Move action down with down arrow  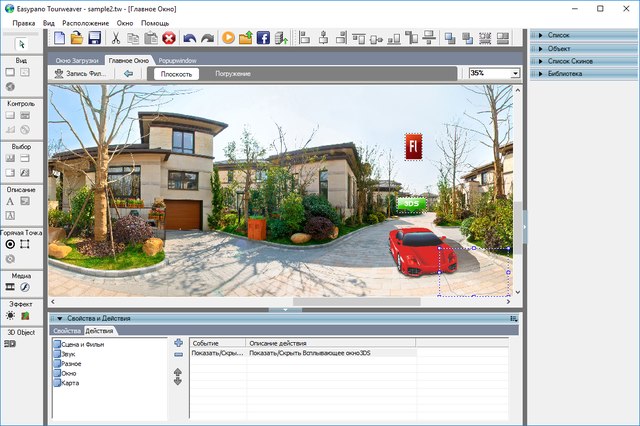click(x=178, y=382)
